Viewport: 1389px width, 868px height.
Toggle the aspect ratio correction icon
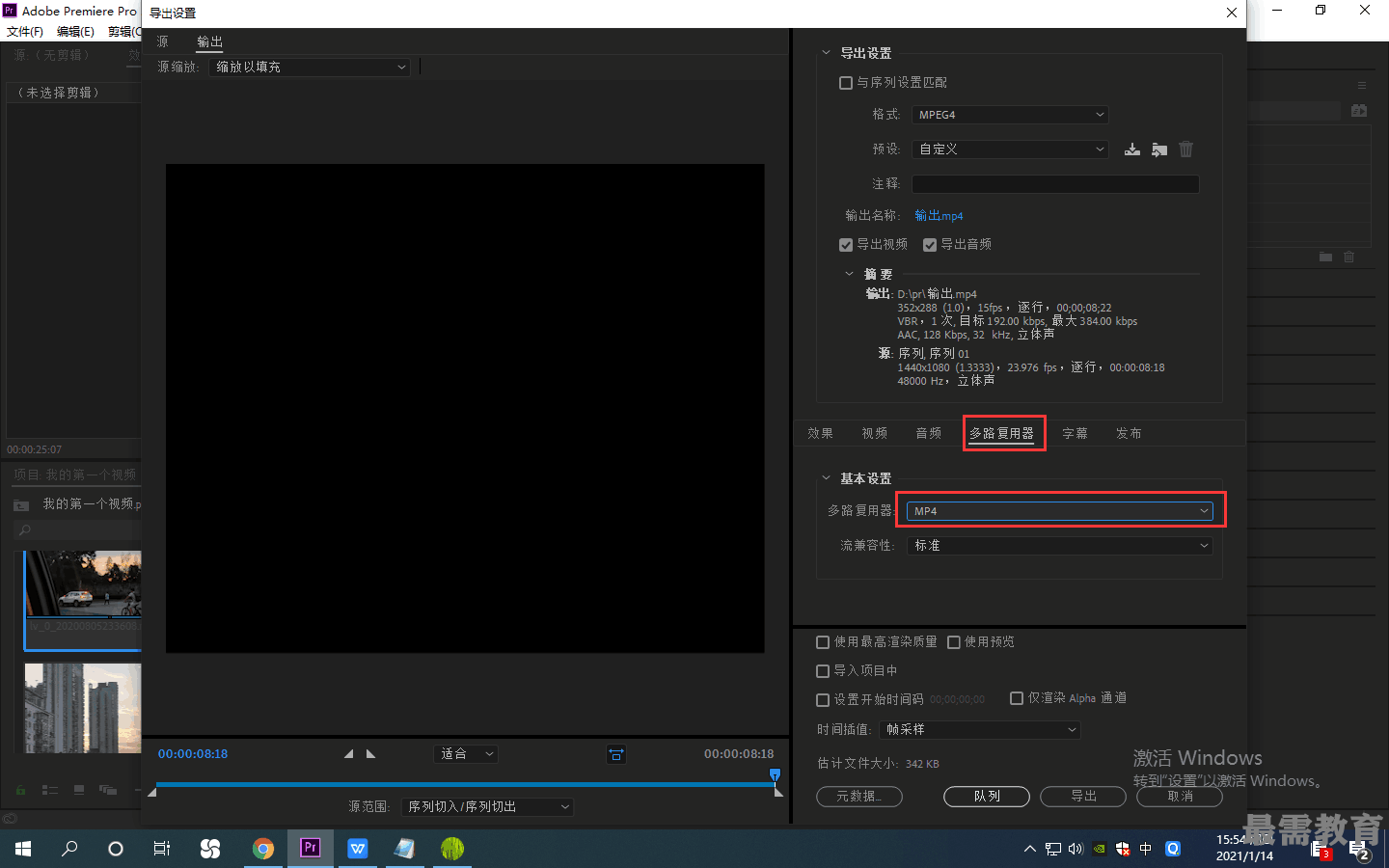click(616, 754)
